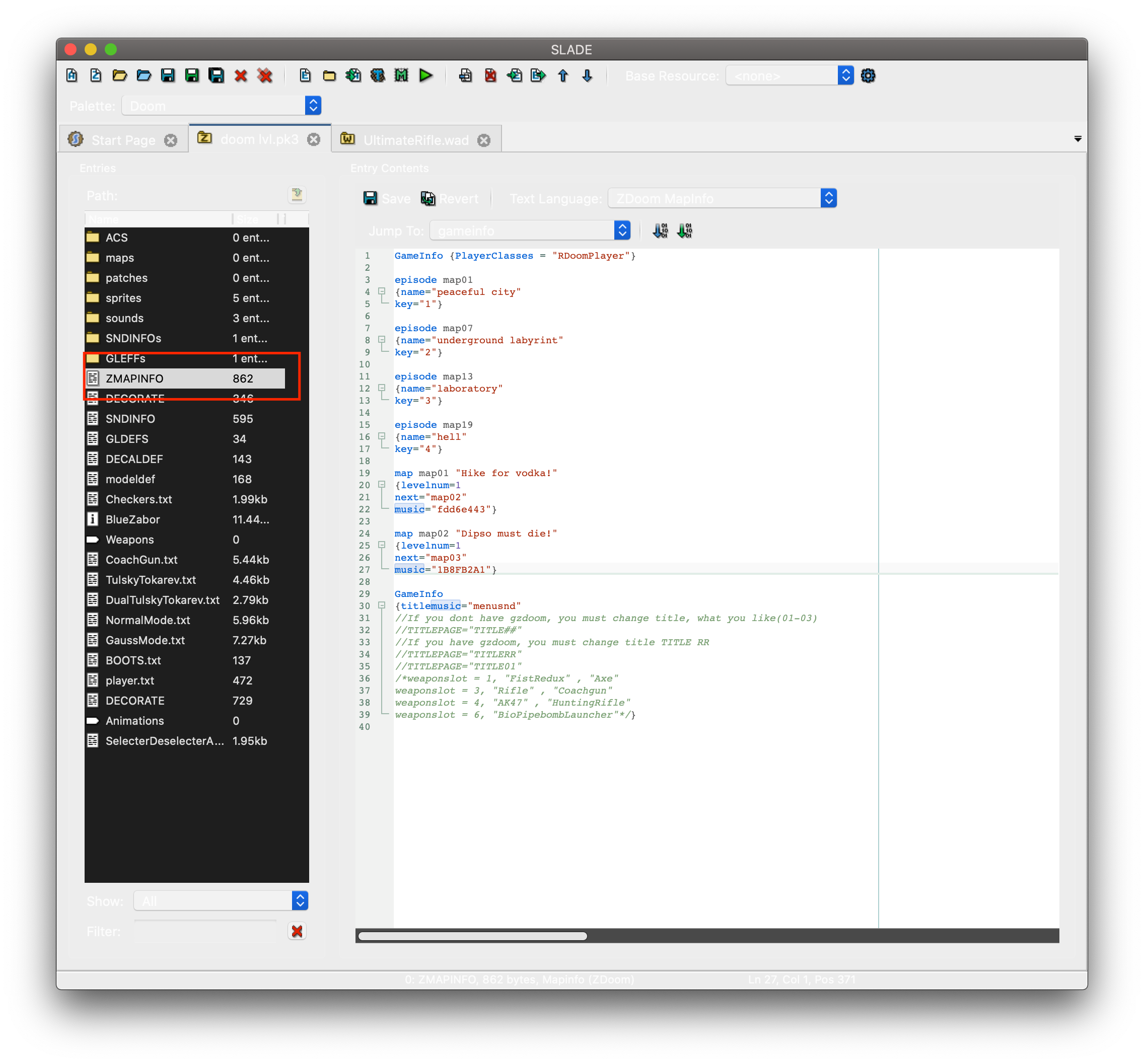Click the Move Entry Down arrow
1144x1064 pixels.
point(587,75)
